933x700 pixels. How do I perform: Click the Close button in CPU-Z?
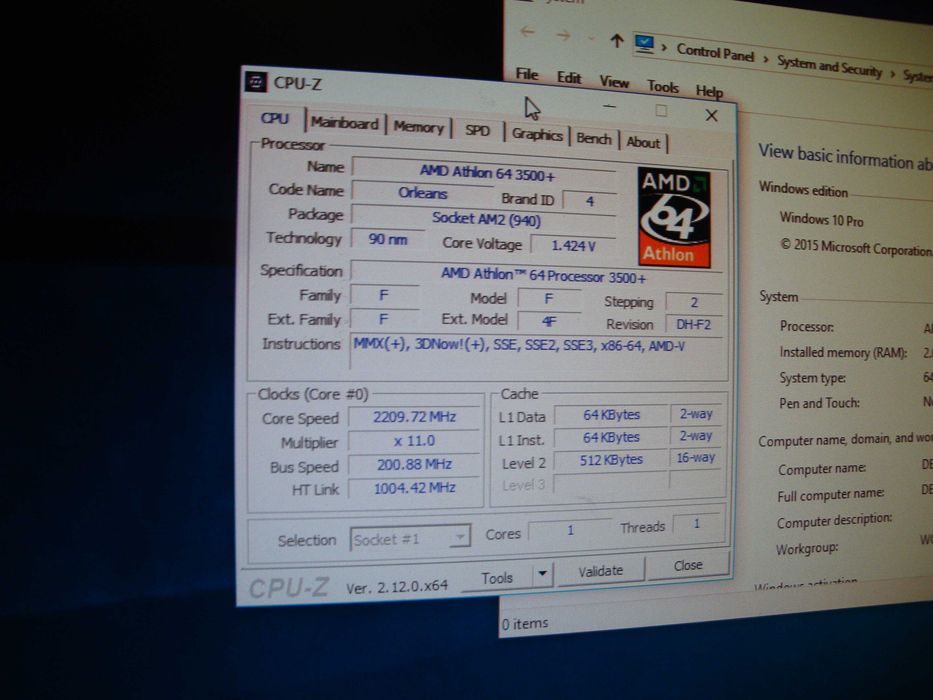click(688, 565)
